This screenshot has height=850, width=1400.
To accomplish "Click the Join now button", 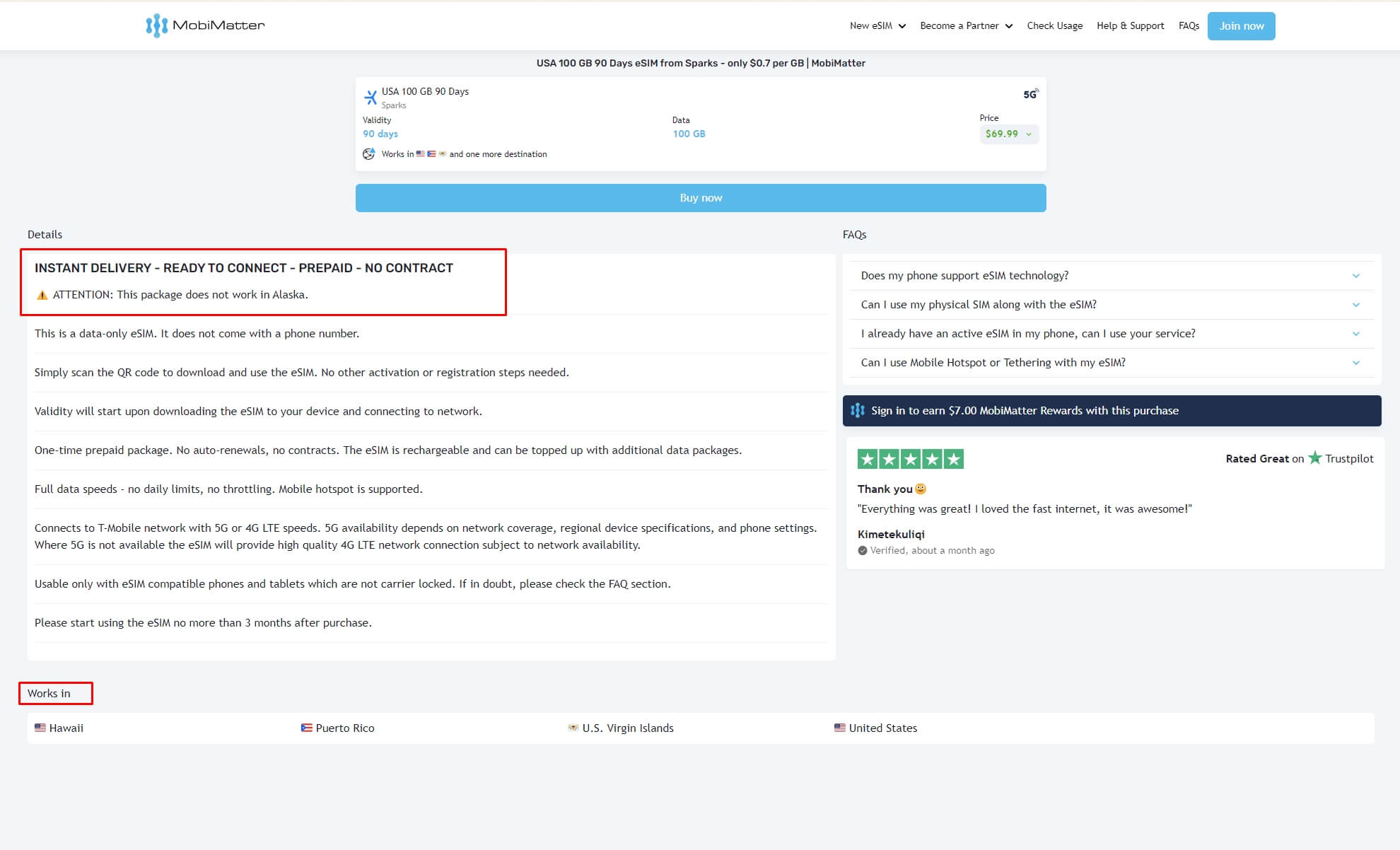I will (x=1242, y=25).
